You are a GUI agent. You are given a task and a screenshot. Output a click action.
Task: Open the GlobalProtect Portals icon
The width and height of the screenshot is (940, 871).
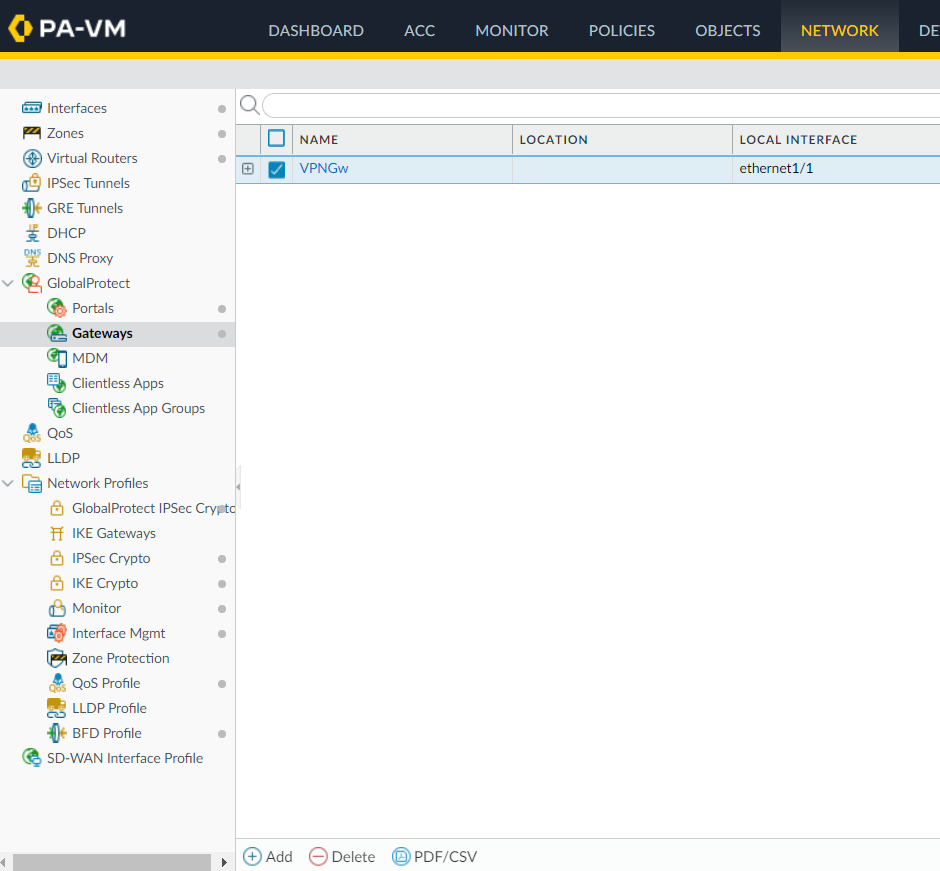[x=57, y=308]
